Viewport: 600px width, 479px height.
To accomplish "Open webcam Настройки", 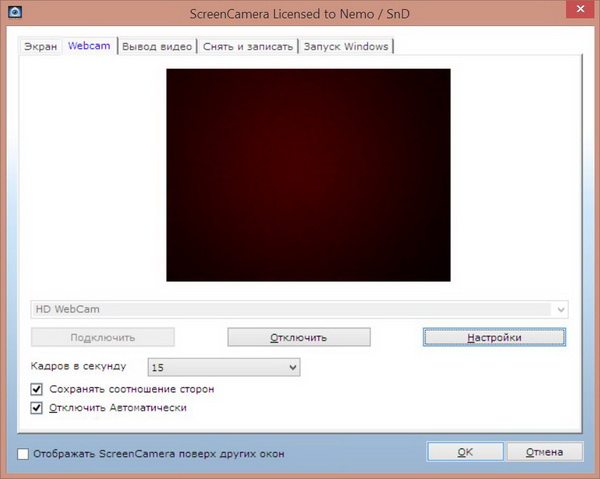I will pos(494,338).
